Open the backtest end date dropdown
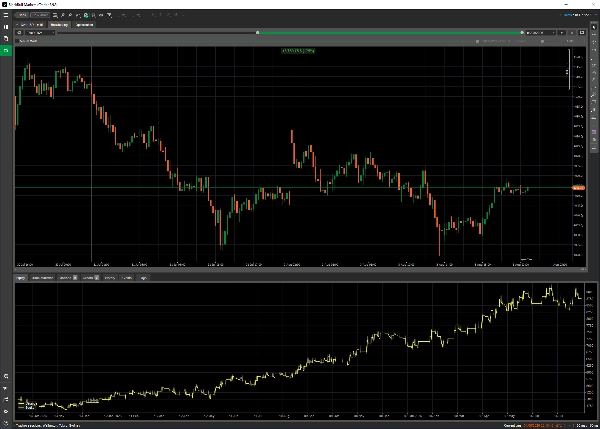 (540, 33)
